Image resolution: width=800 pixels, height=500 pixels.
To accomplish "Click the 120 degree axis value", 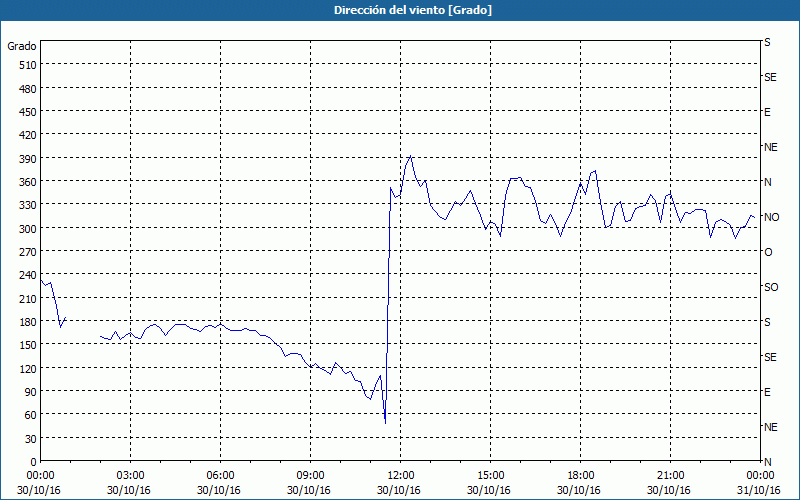I will [x=28, y=369].
